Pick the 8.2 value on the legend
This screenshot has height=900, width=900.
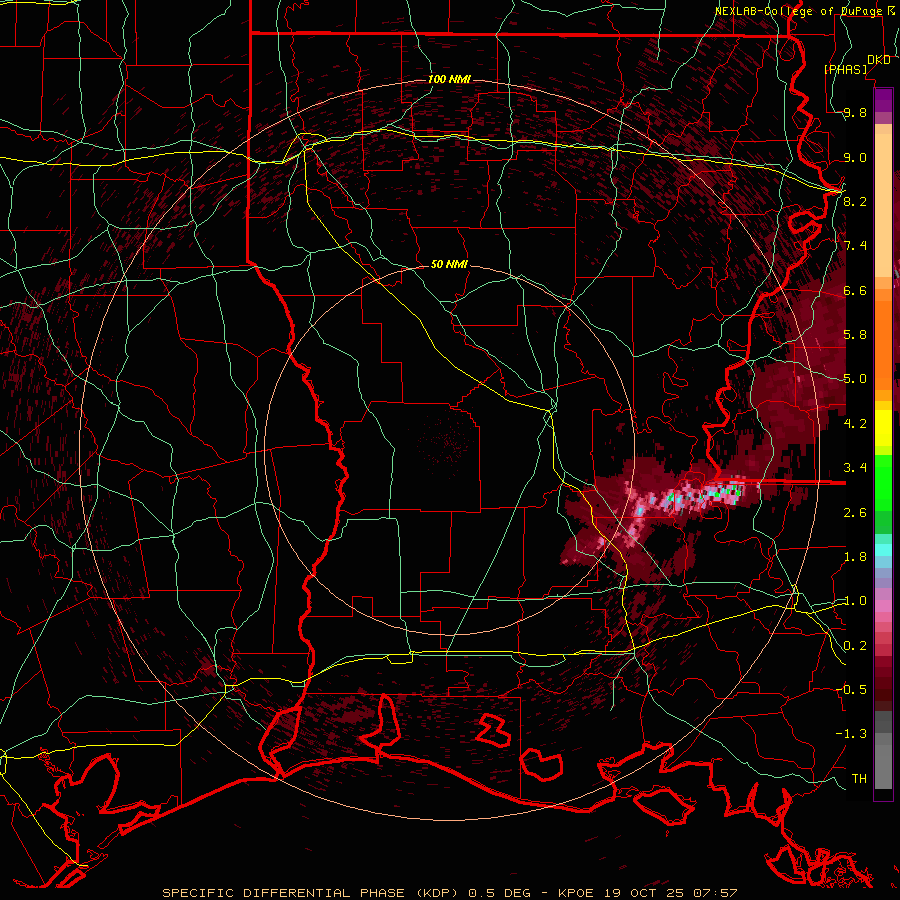855,201
